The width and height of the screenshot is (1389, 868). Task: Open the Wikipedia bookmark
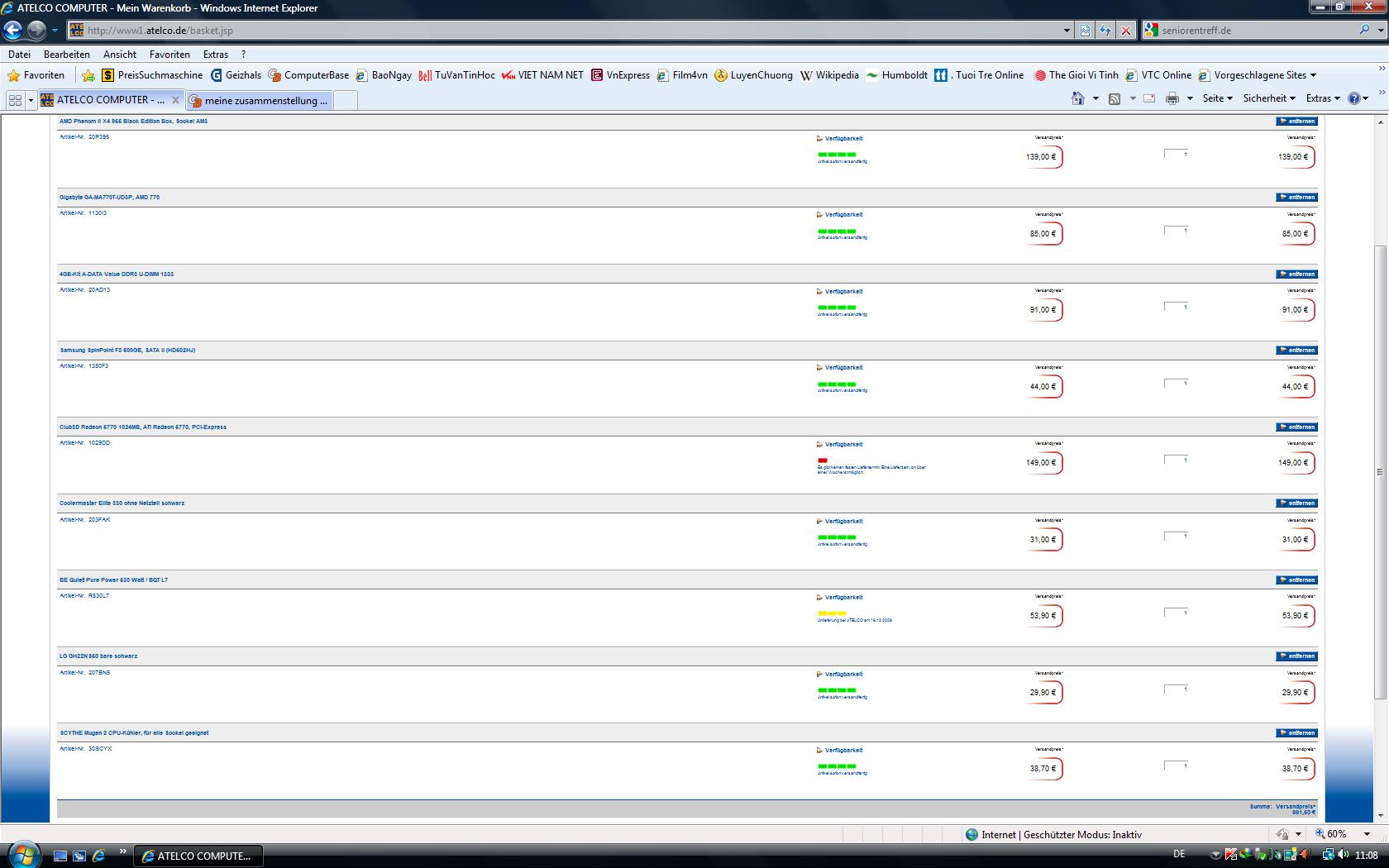click(829, 75)
